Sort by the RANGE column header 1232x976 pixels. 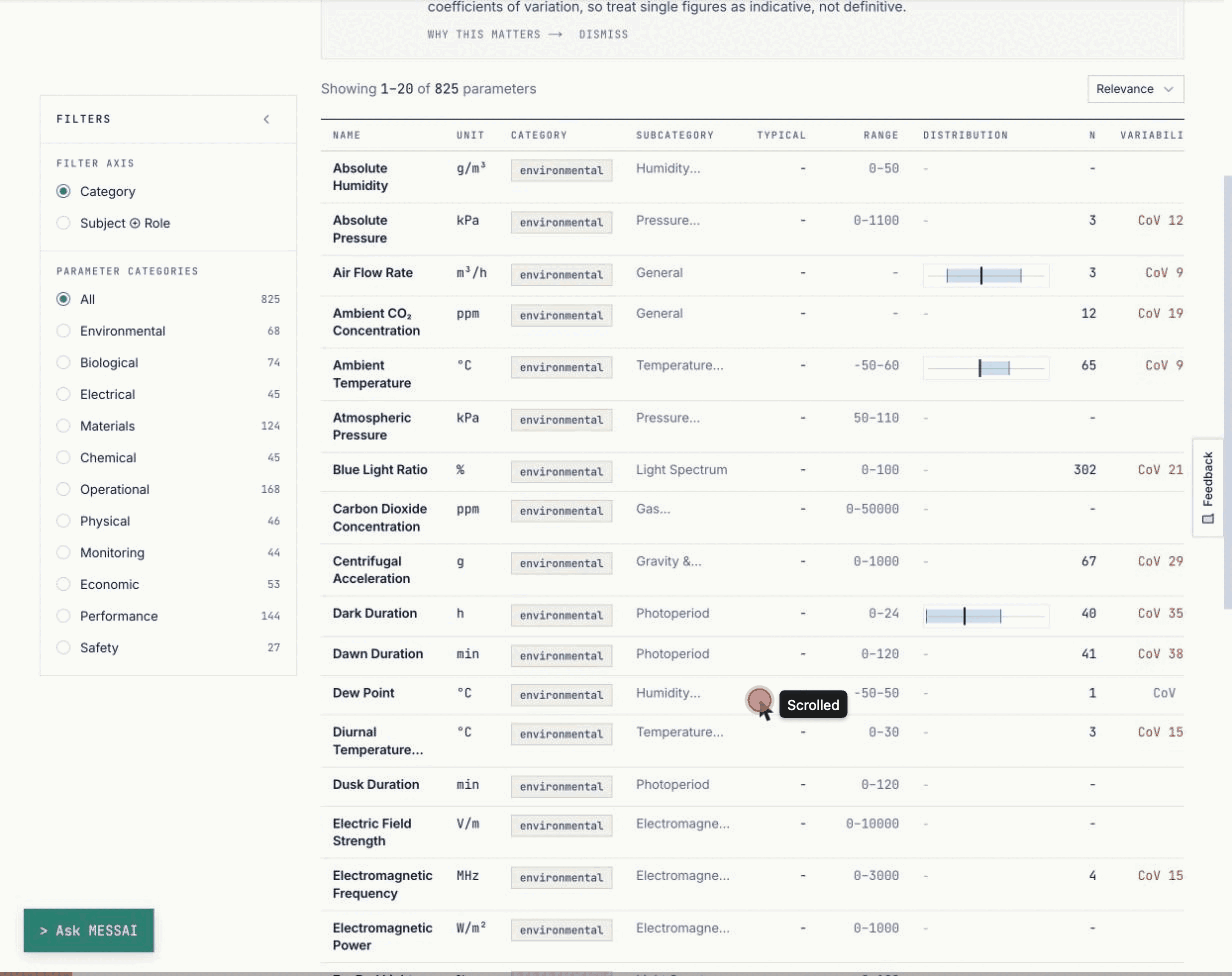(x=882, y=135)
